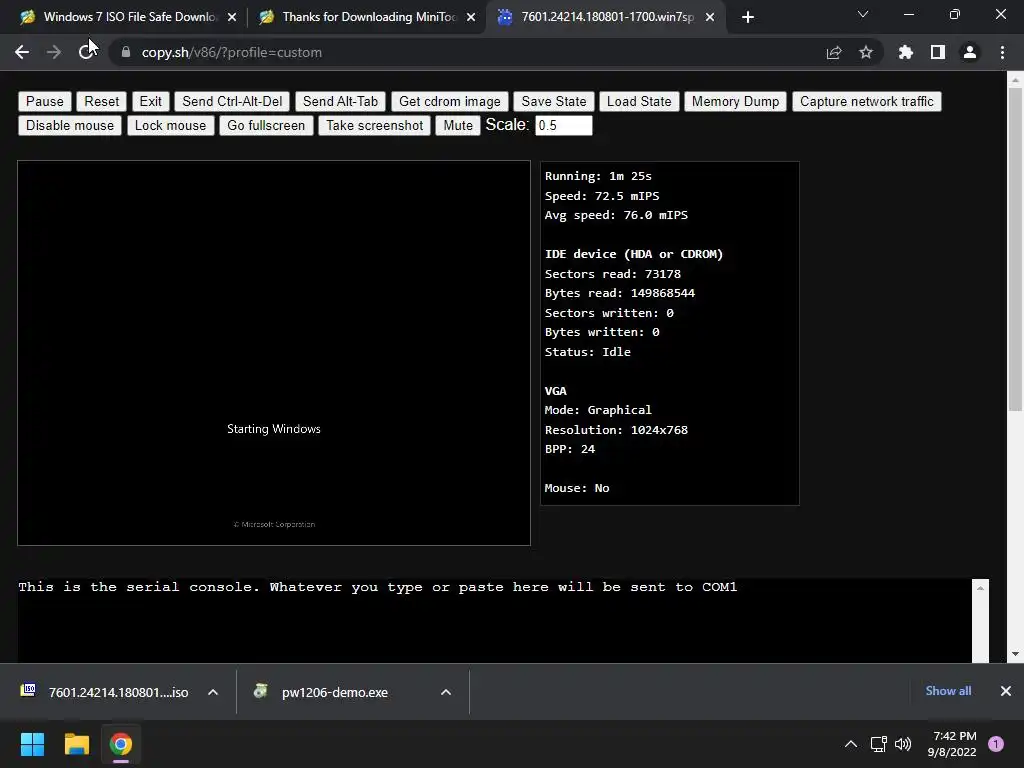Screen dimensions: 1024x768
Task: Open network settings tray icon
Action: tap(878, 744)
